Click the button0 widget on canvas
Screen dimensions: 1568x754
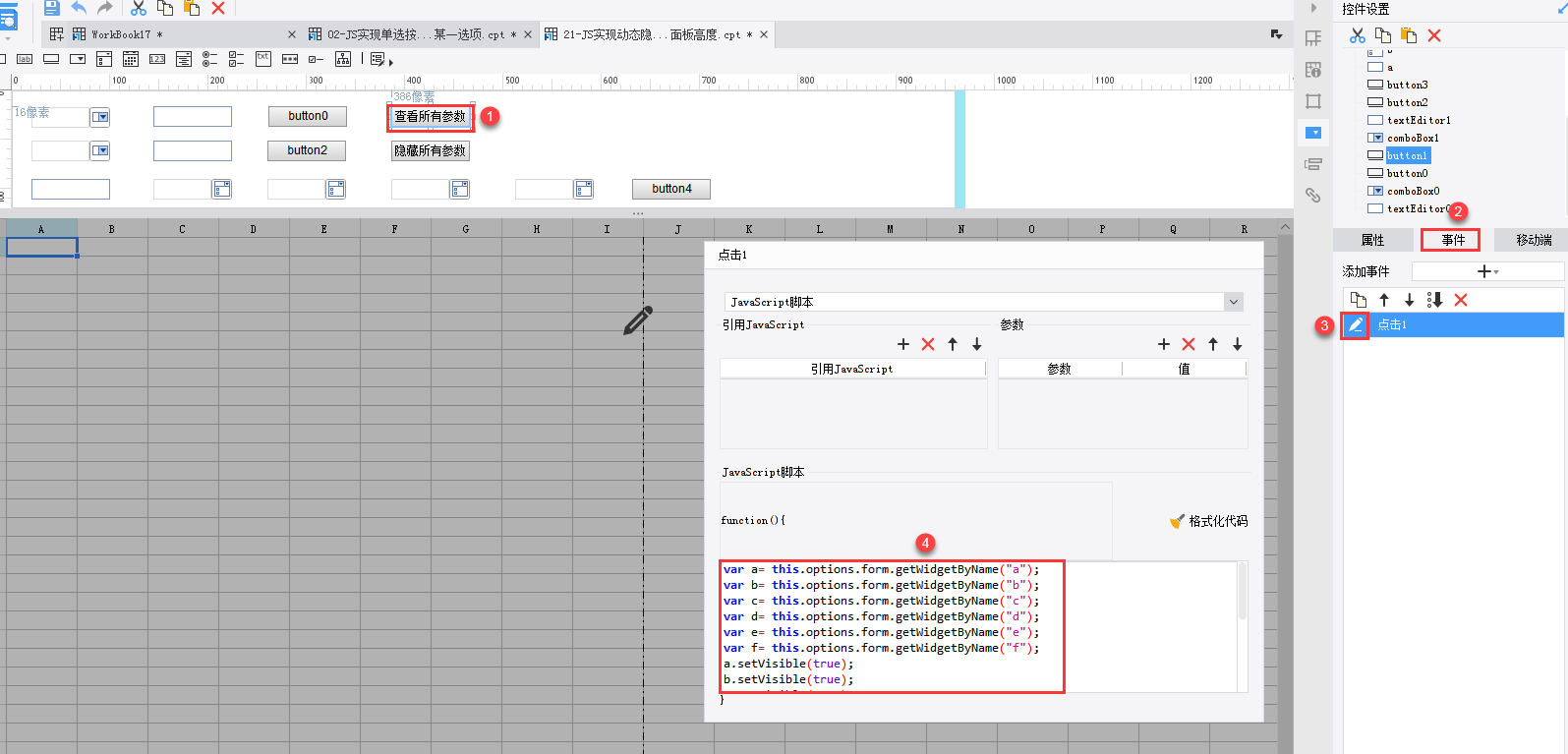point(308,116)
